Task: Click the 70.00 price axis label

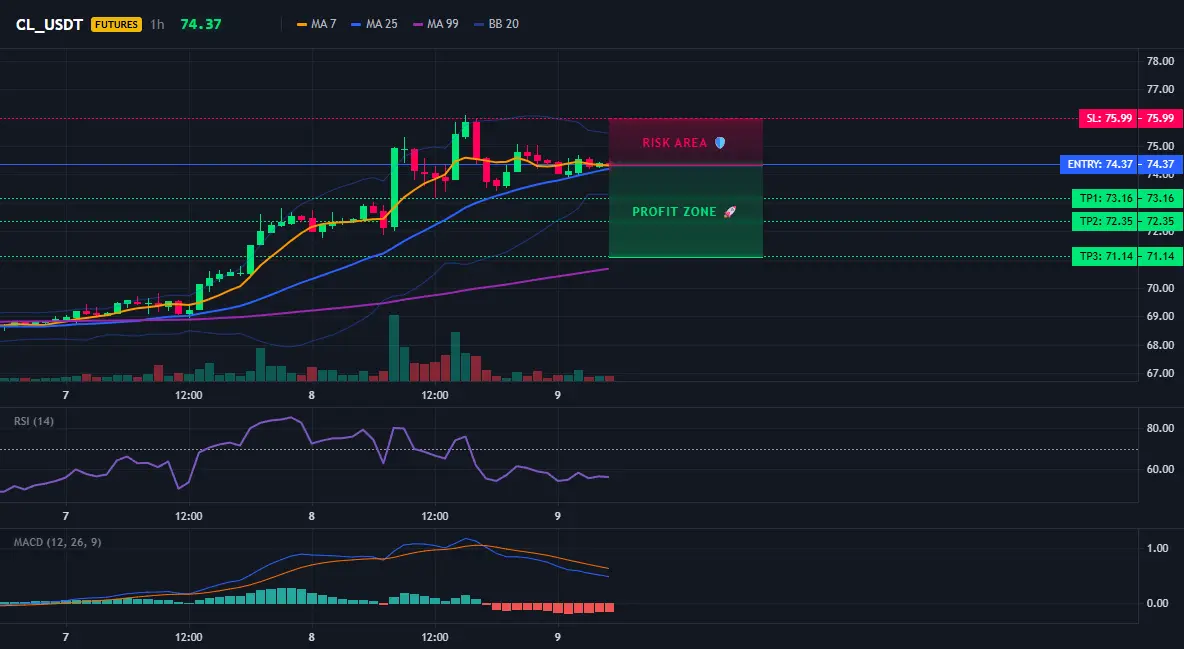Action: coord(1160,288)
